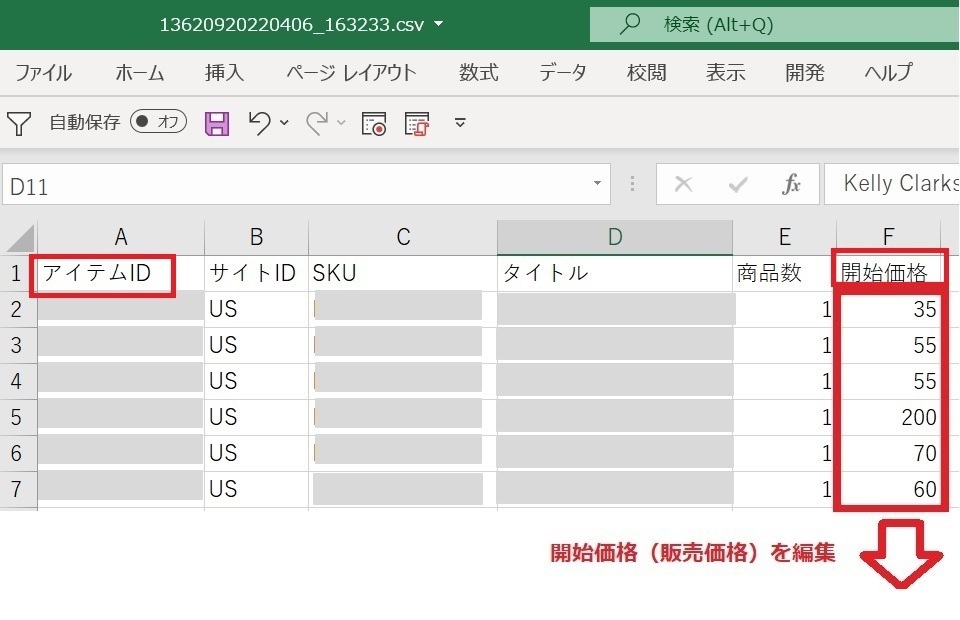960x620 pixels.
Task: Select row 3 header
Action: pos(18,345)
